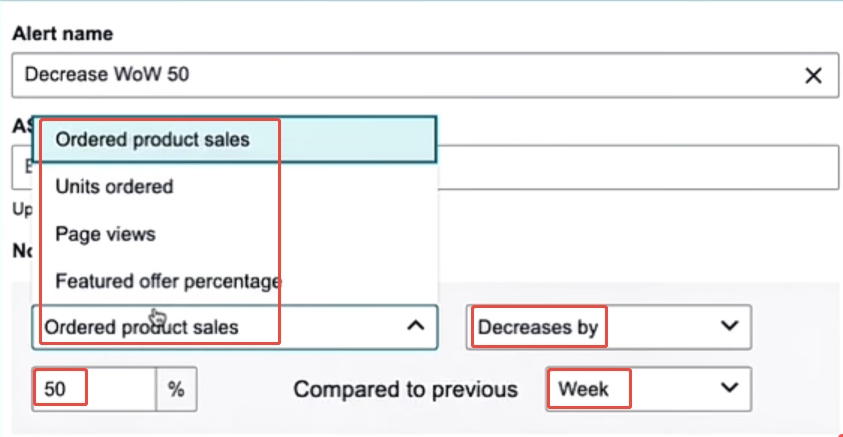Click the ASIN input field beside the list
This screenshot has width=843, height=437.
(x=640, y=167)
